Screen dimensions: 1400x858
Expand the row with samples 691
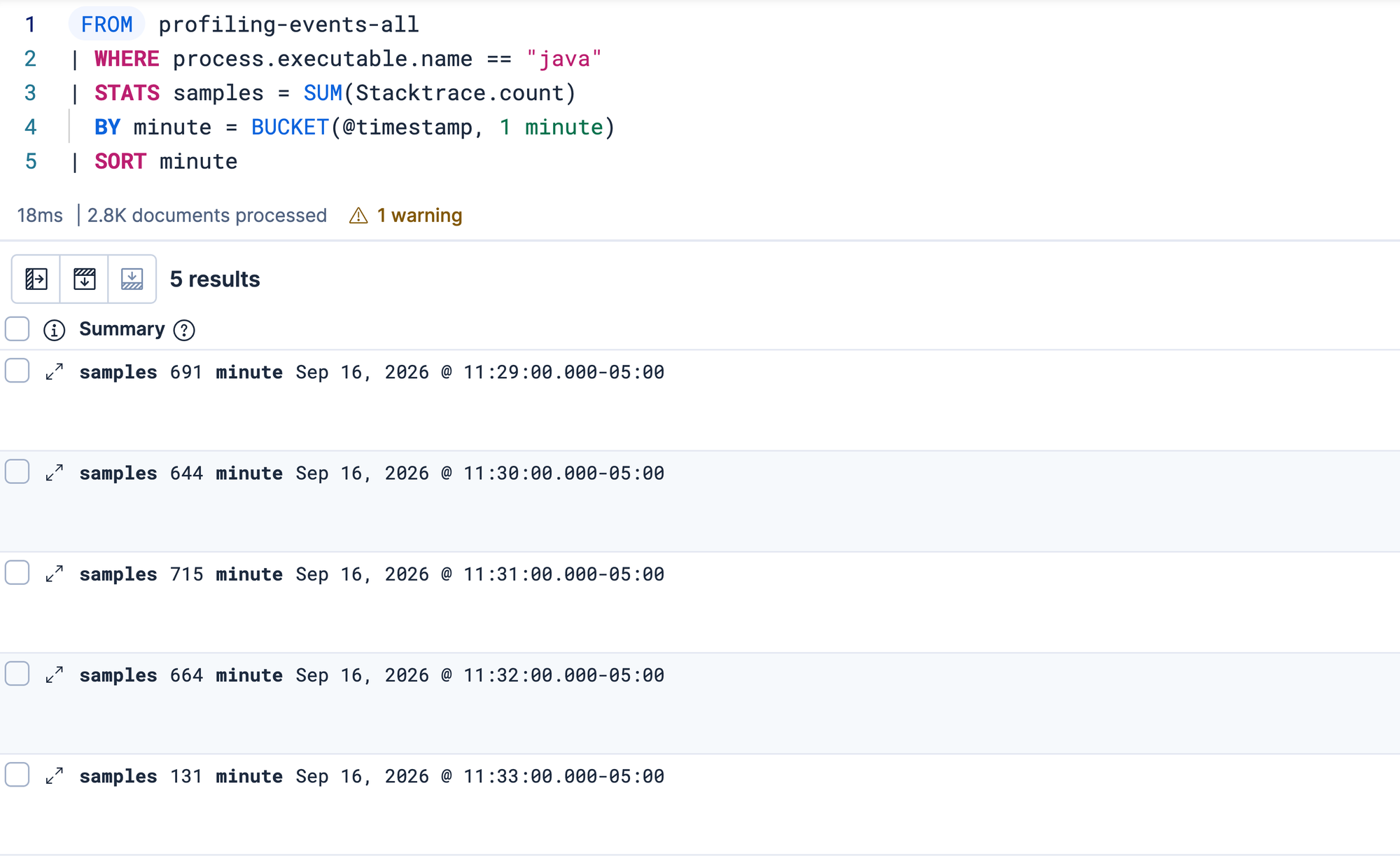tap(55, 372)
